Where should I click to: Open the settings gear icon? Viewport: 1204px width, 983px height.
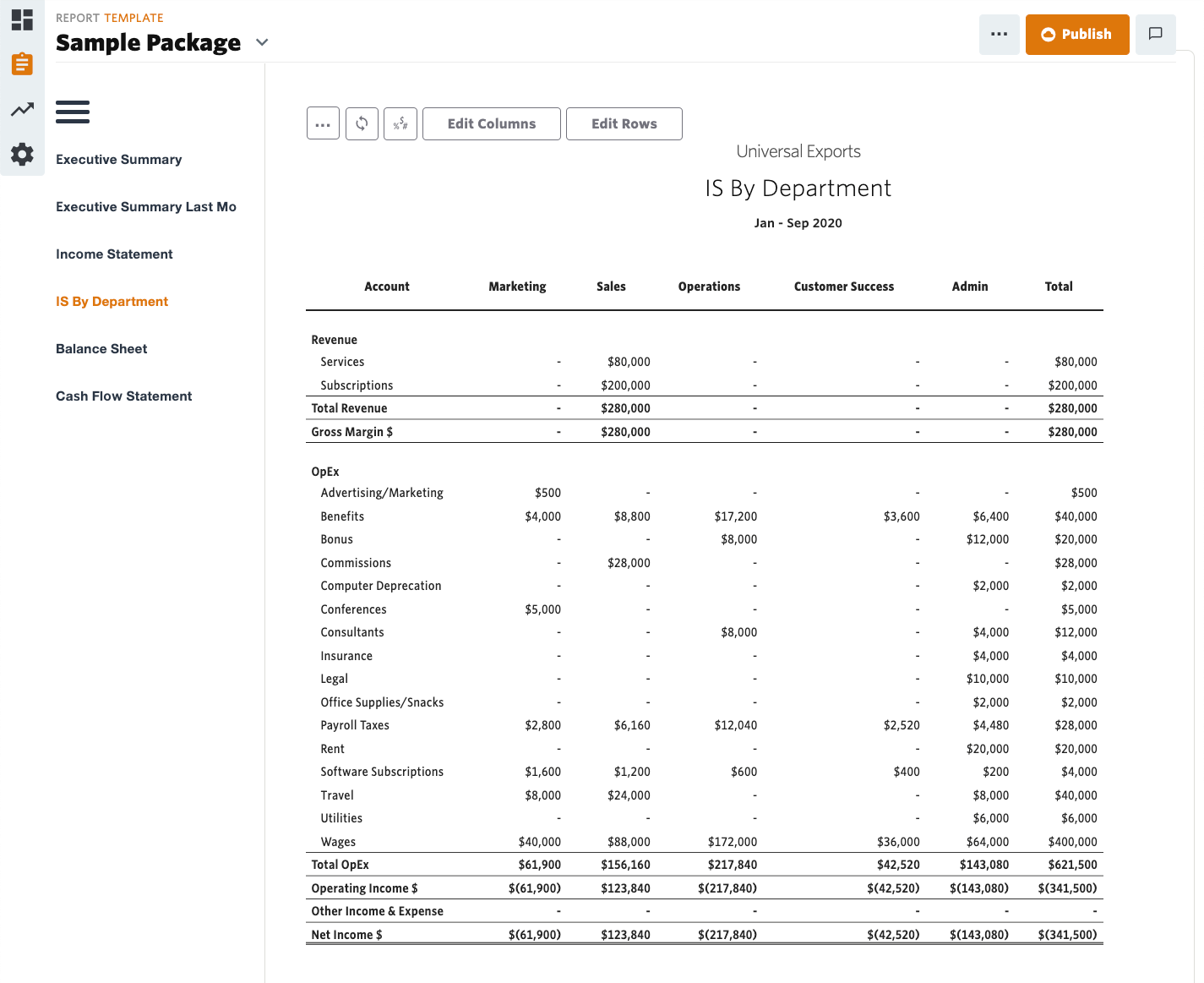coord(22,154)
